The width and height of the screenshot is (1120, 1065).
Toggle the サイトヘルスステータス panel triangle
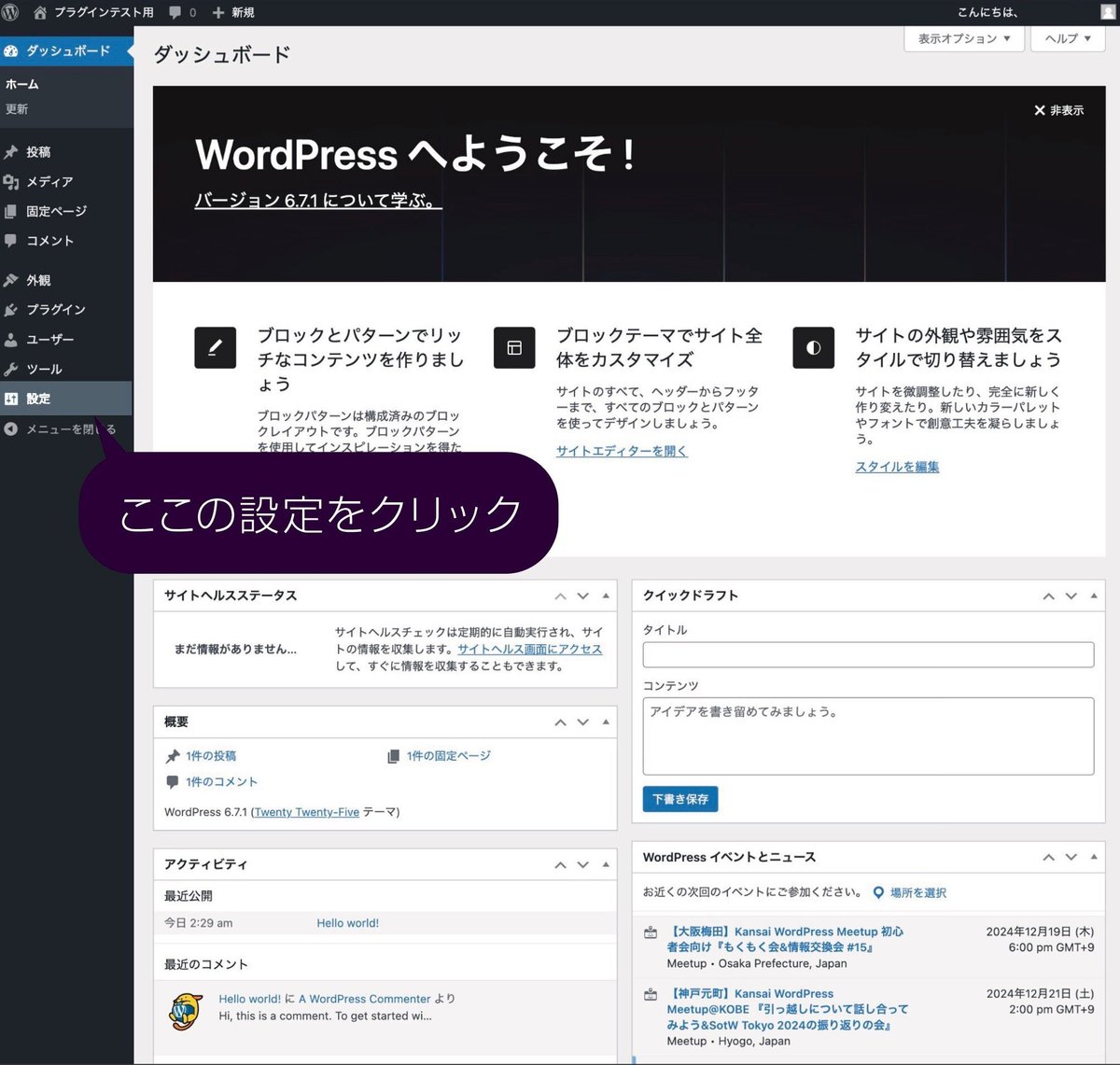coord(606,596)
